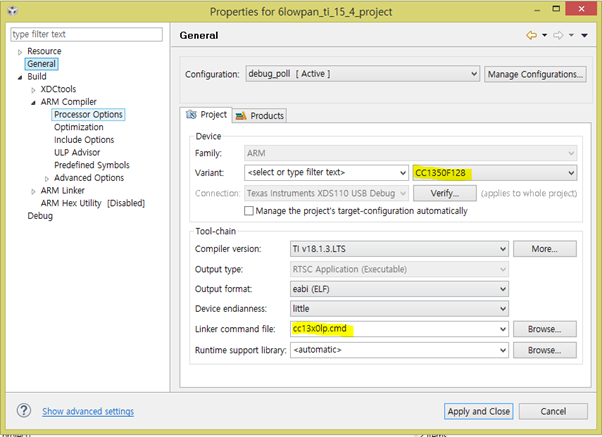Image resolution: width=602 pixels, height=437 pixels.
Task: Click the type filter text search field
Action: point(84,35)
